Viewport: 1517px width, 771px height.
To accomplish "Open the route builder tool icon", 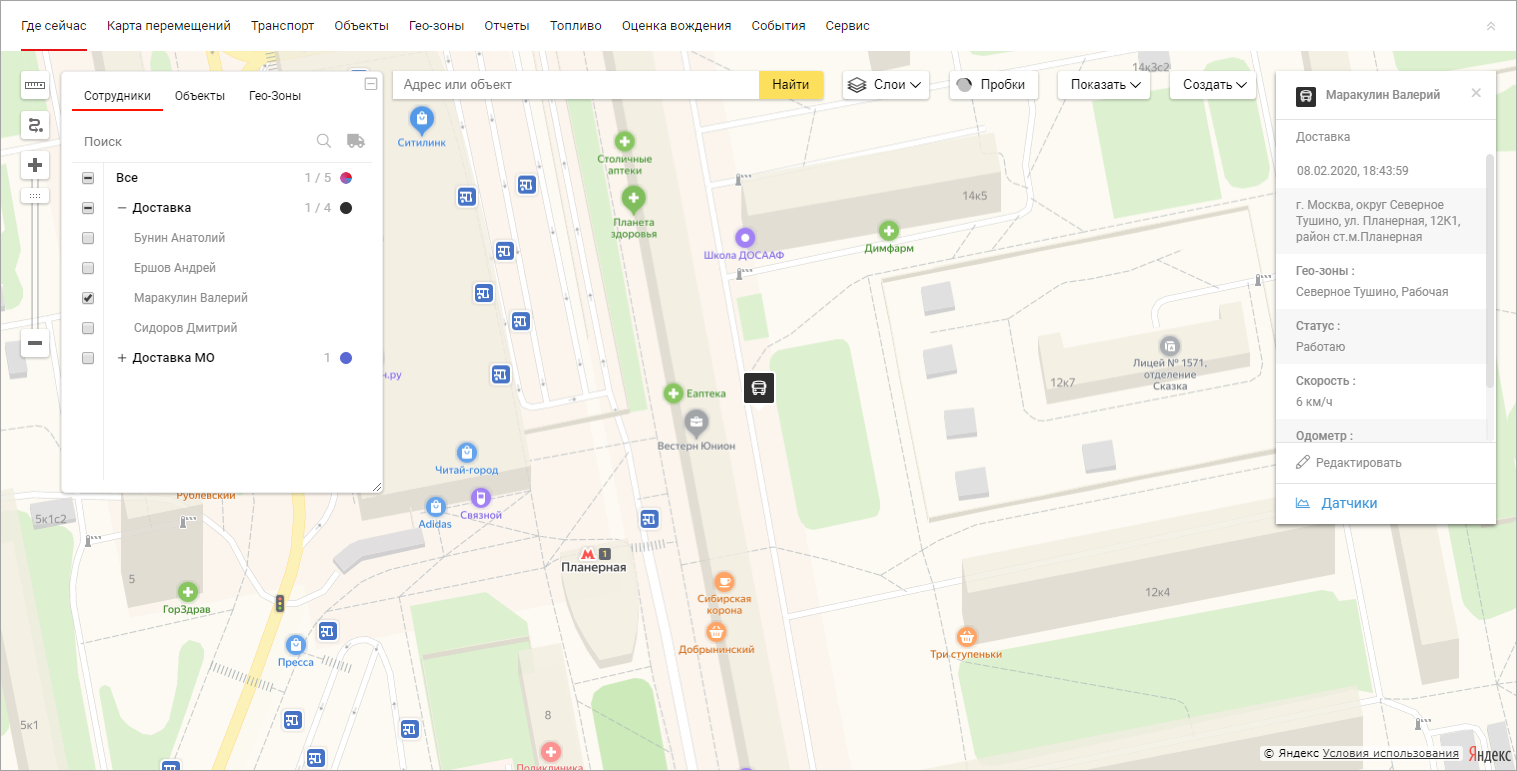I will pos(35,125).
